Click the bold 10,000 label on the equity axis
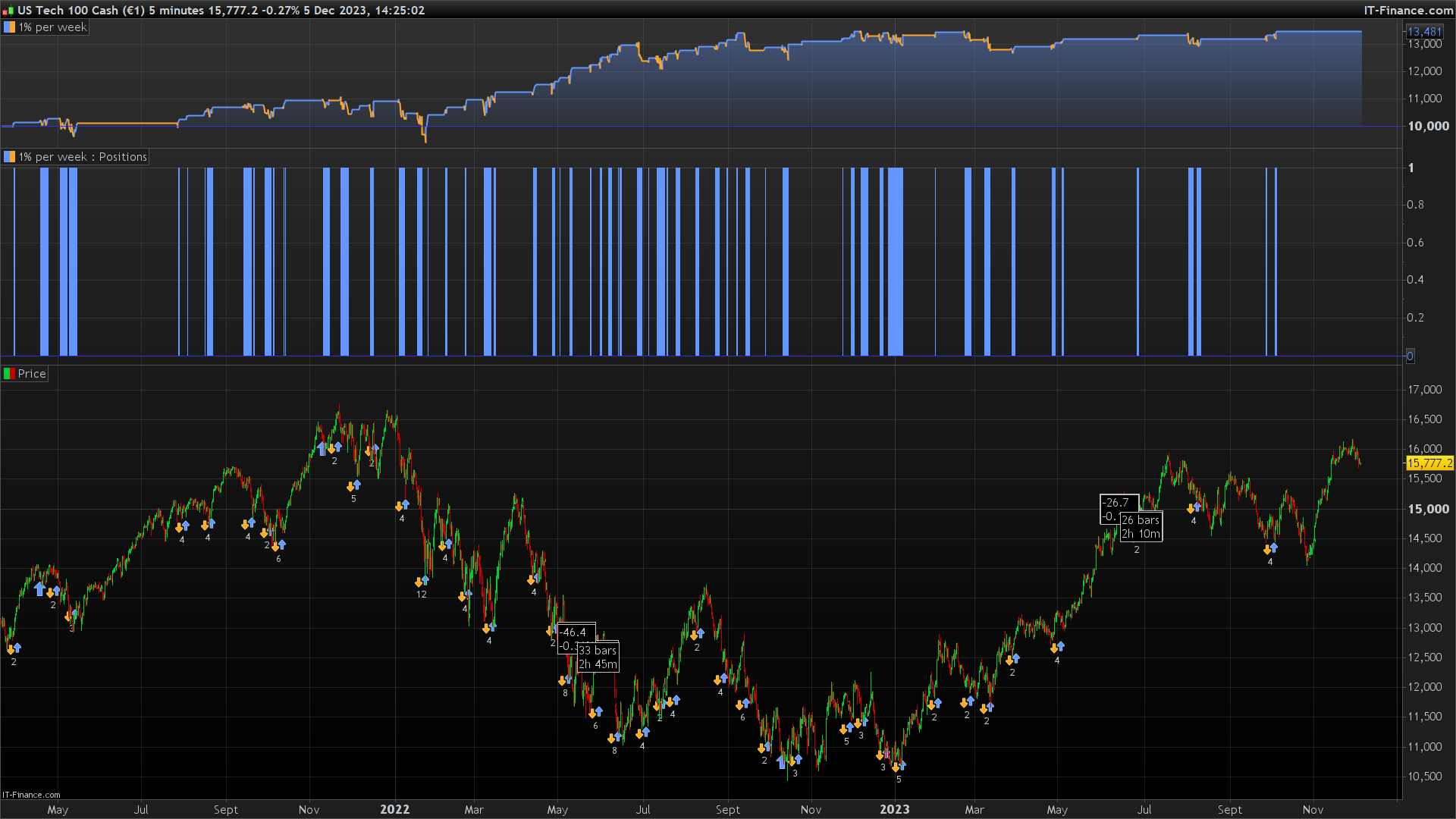 click(1428, 126)
